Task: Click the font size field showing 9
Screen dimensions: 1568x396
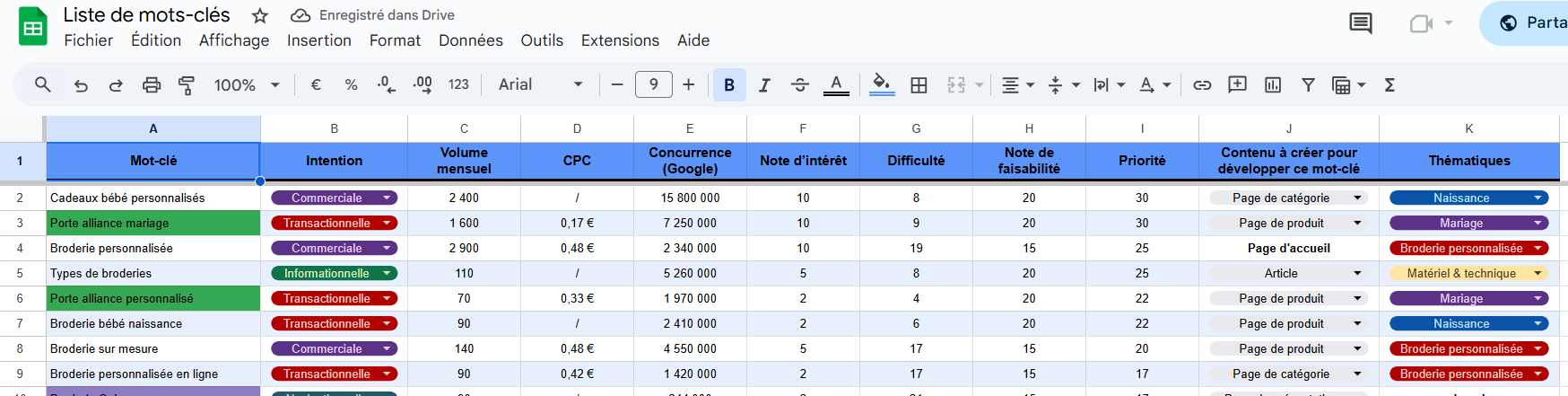Action: (x=653, y=85)
